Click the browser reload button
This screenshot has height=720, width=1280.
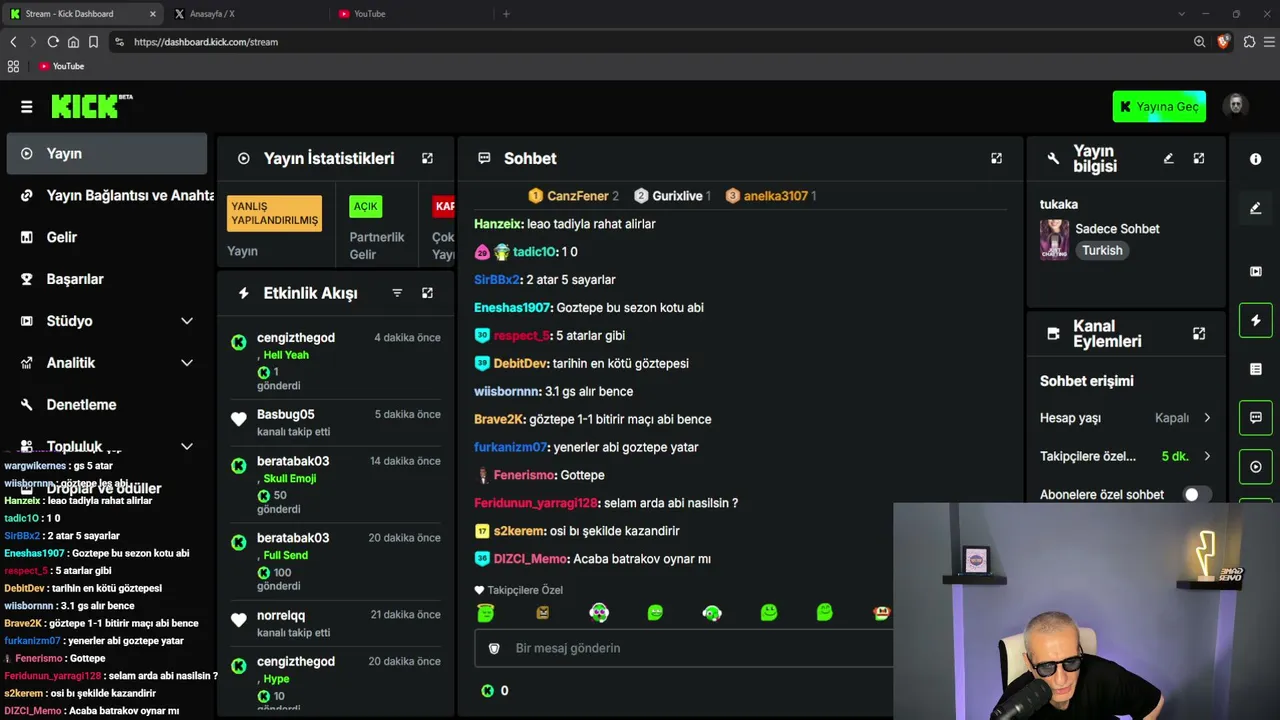click(x=53, y=42)
